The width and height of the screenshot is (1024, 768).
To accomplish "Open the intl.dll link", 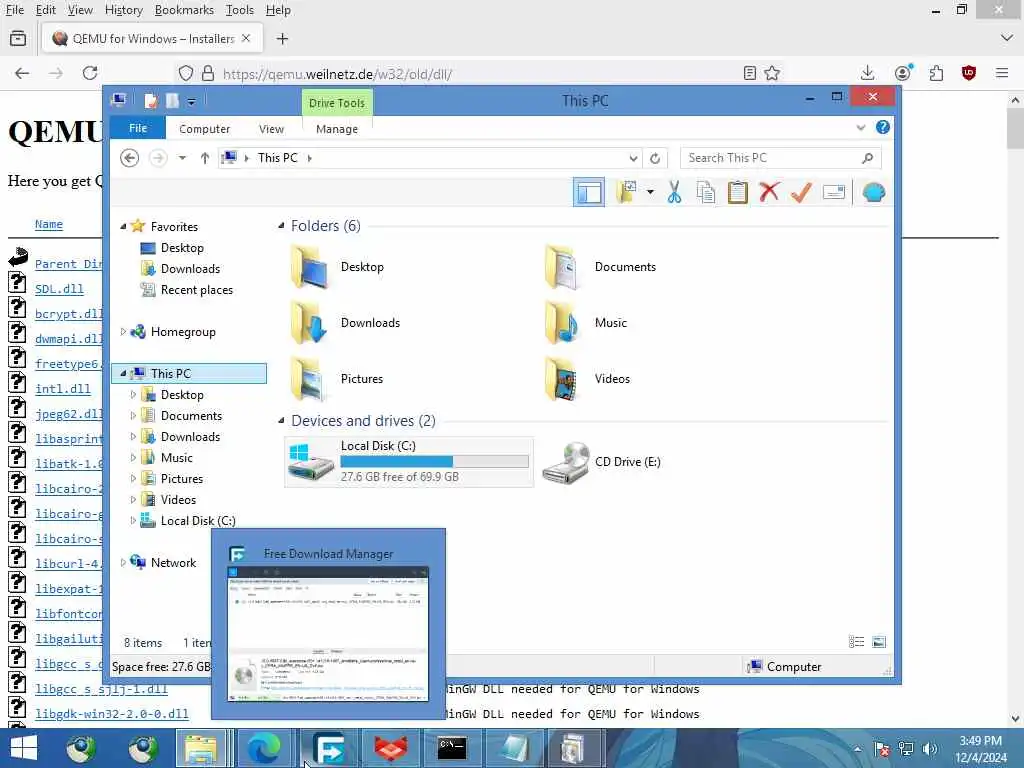I will tap(63, 389).
